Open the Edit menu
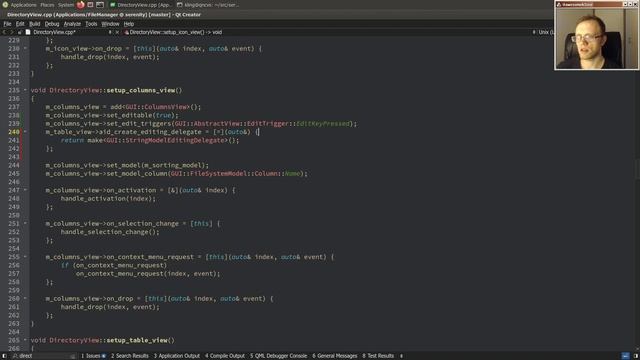Viewport: 640px width, 360px height. pos(20,24)
